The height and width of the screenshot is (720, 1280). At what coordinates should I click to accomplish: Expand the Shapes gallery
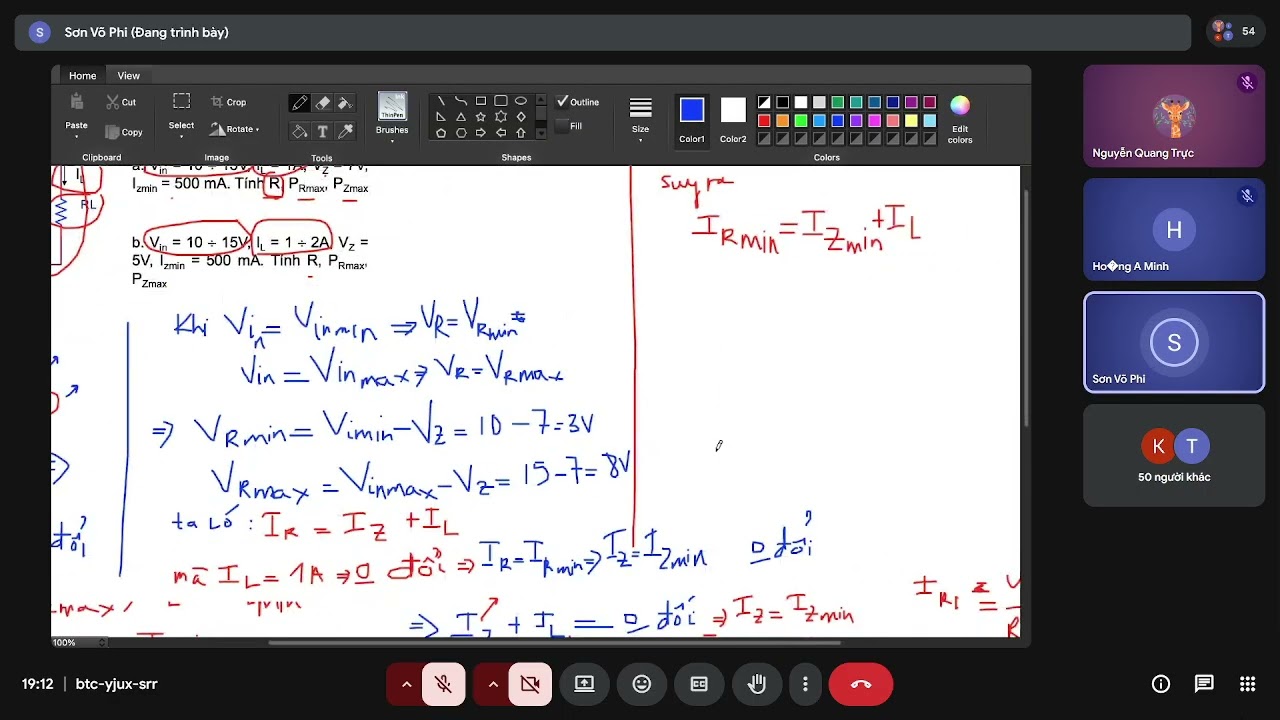click(x=542, y=133)
